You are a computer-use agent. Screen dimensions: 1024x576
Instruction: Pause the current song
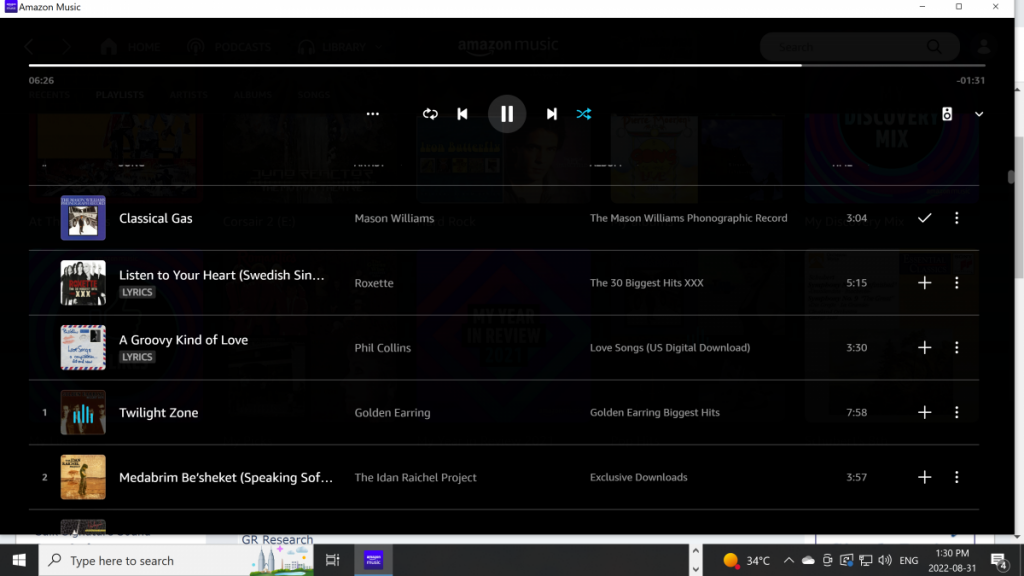507,114
